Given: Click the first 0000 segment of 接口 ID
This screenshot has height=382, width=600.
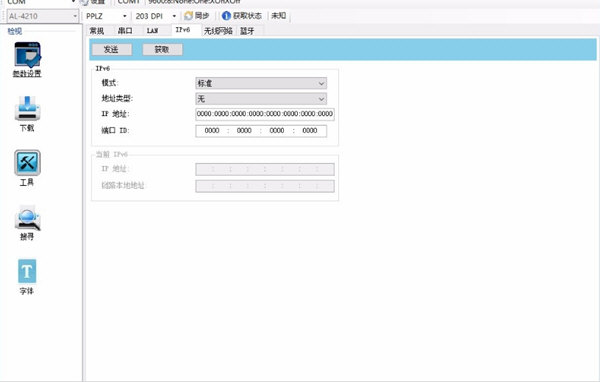Looking at the screenshot, I should click(212, 131).
